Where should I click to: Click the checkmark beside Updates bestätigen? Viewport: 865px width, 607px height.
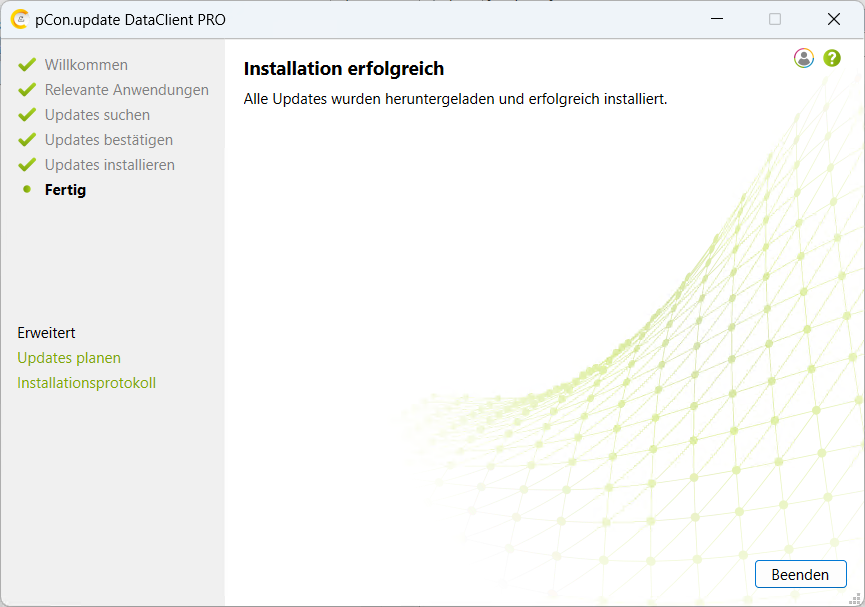27,140
